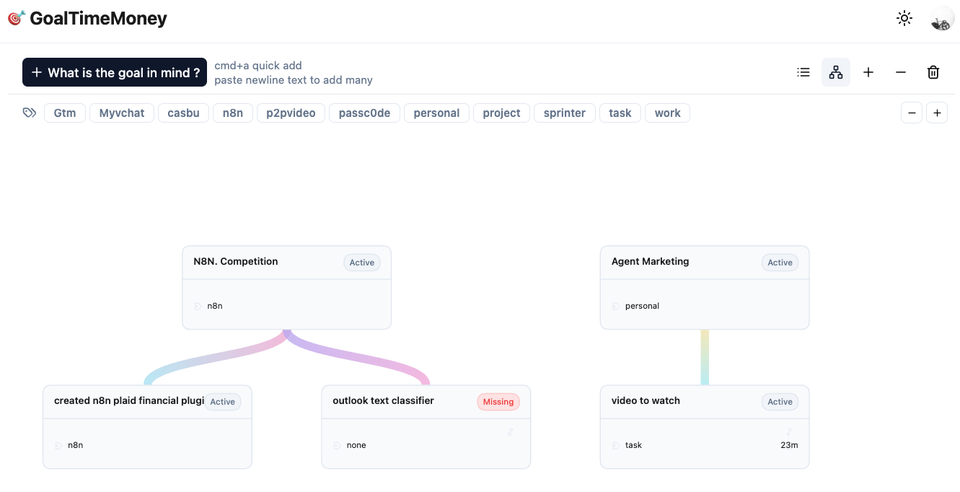This screenshot has width=960, height=492.
Task: Filter by the project tag
Action: tap(501, 113)
